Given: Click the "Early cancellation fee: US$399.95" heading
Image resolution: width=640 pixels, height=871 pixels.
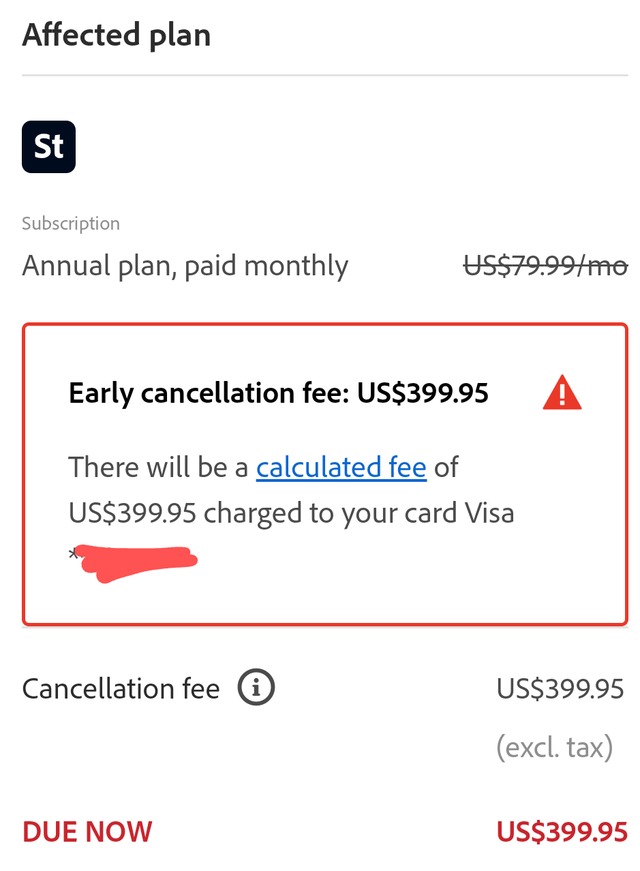Looking at the screenshot, I should tap(278, 393).
